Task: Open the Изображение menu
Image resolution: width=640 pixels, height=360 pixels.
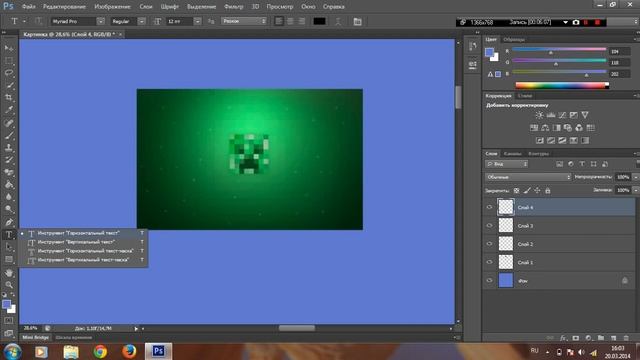Action: pyautogui.click(x=112, y=7)
